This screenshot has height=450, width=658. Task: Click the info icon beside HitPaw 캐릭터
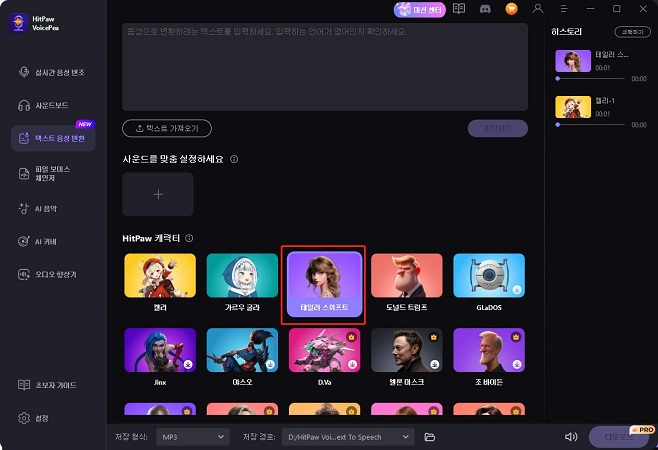click(189, 238)
